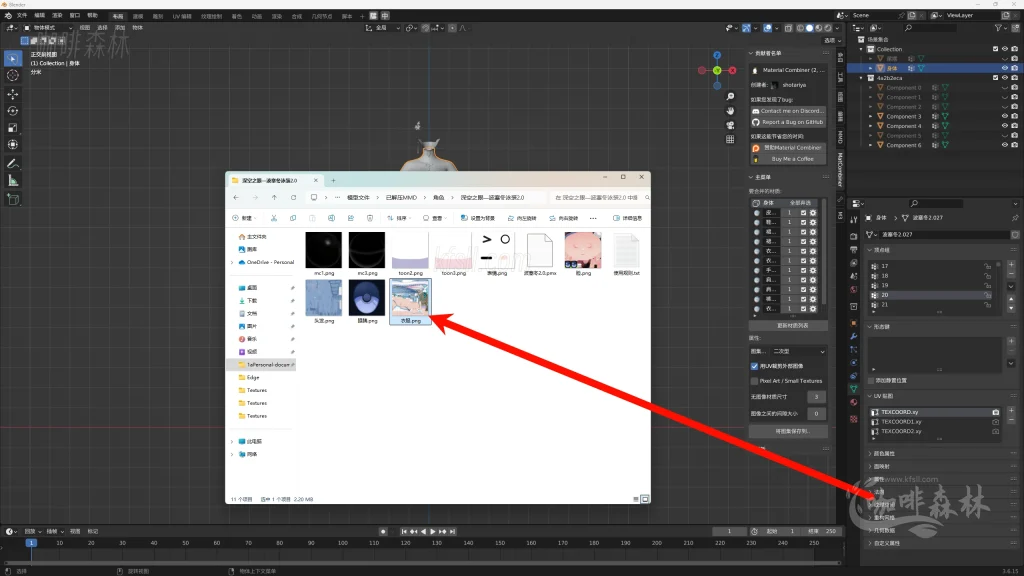This screenshot has height=576, width=1024.
Task: Toggle viewport visibility of Component 6
Action: [x=1005, y=145]
